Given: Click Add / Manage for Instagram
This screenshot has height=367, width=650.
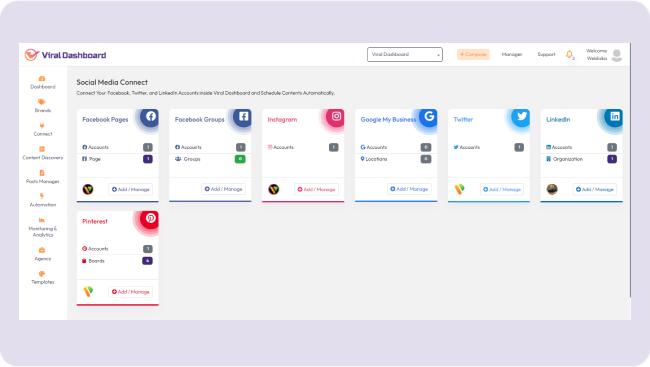Looking at the screenshot, I should (316, 190).
